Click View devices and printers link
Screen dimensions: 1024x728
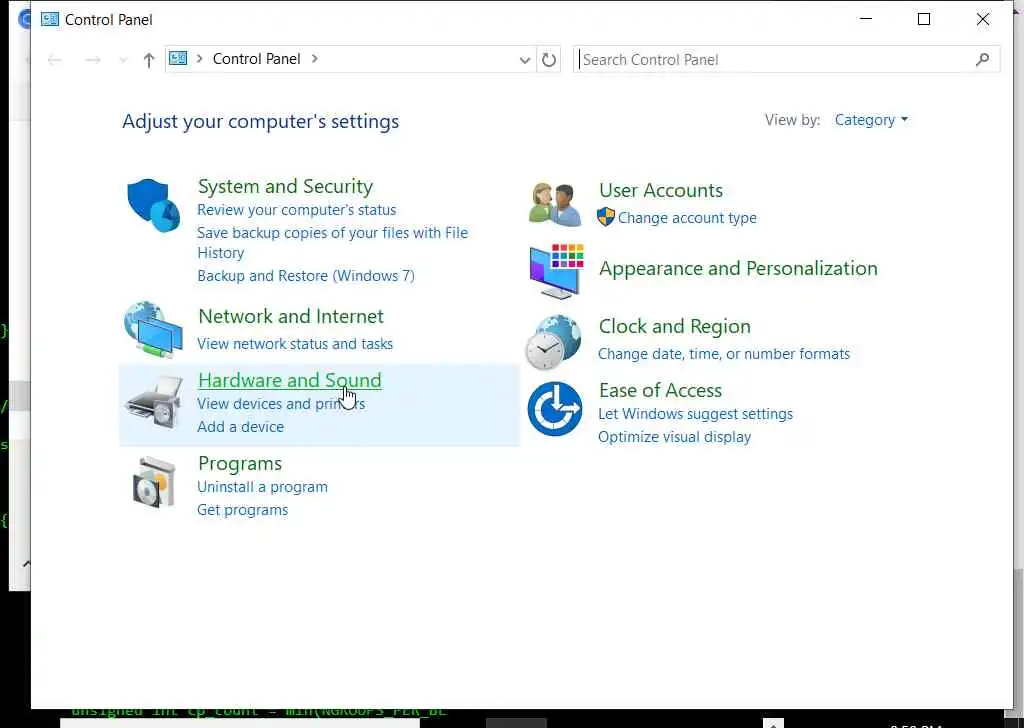click(281, 404)
